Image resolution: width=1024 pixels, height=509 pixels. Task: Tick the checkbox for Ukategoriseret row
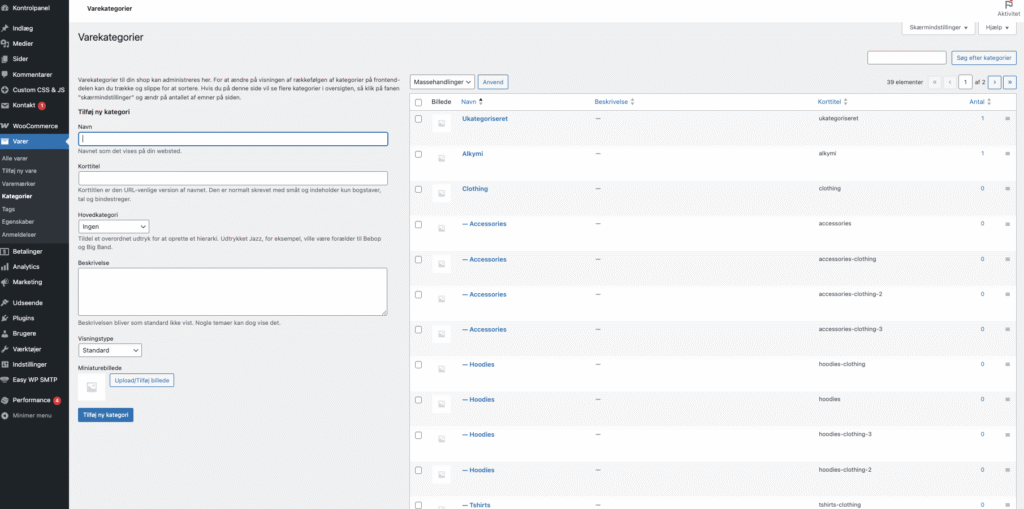[418, 119]
